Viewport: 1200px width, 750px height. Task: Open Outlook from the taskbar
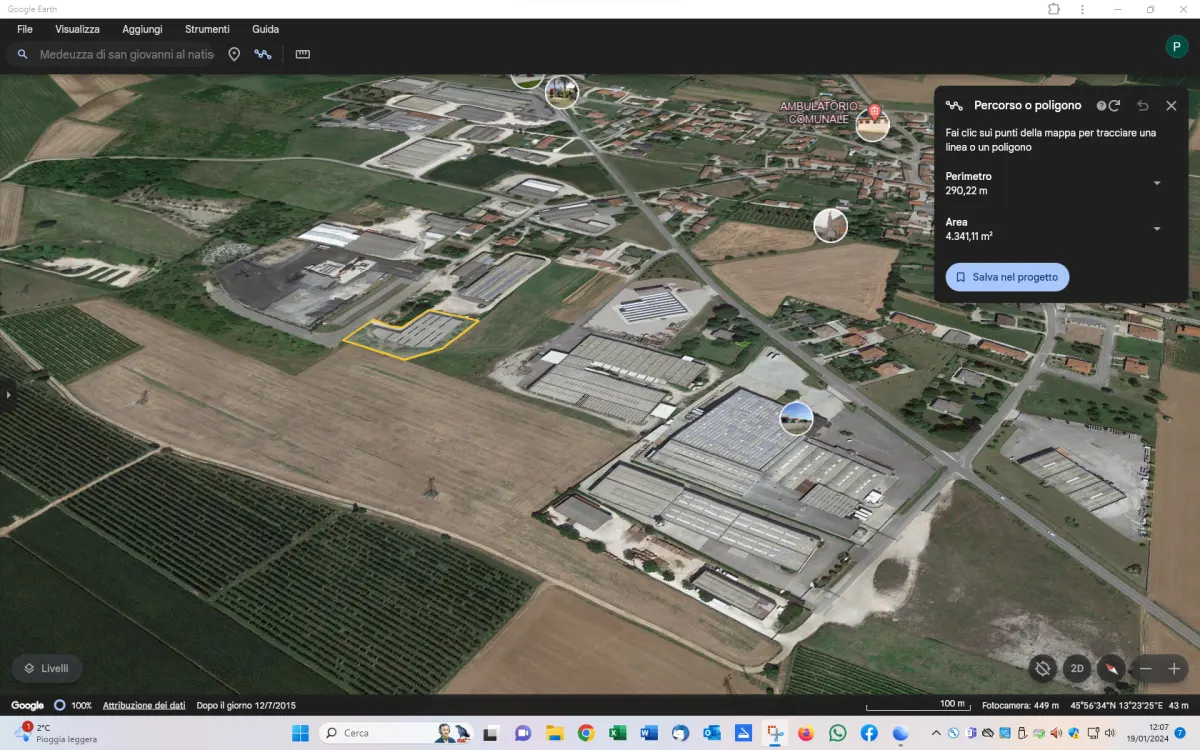point(712,733)
